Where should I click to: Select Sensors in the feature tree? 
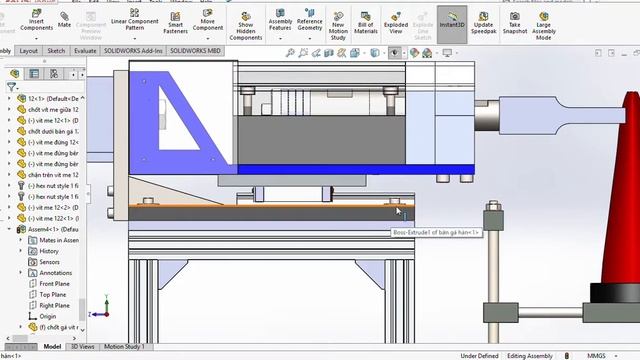[49, 262]
